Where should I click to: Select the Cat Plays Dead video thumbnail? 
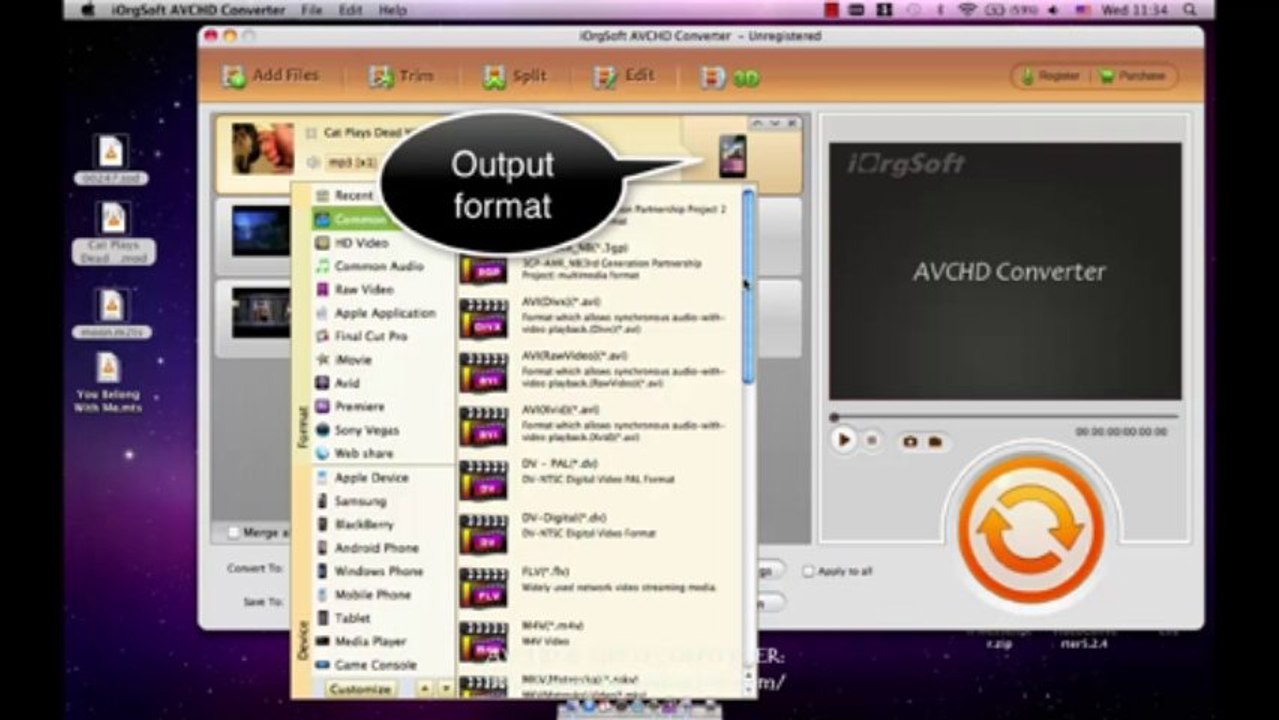(x=263, y=149)
